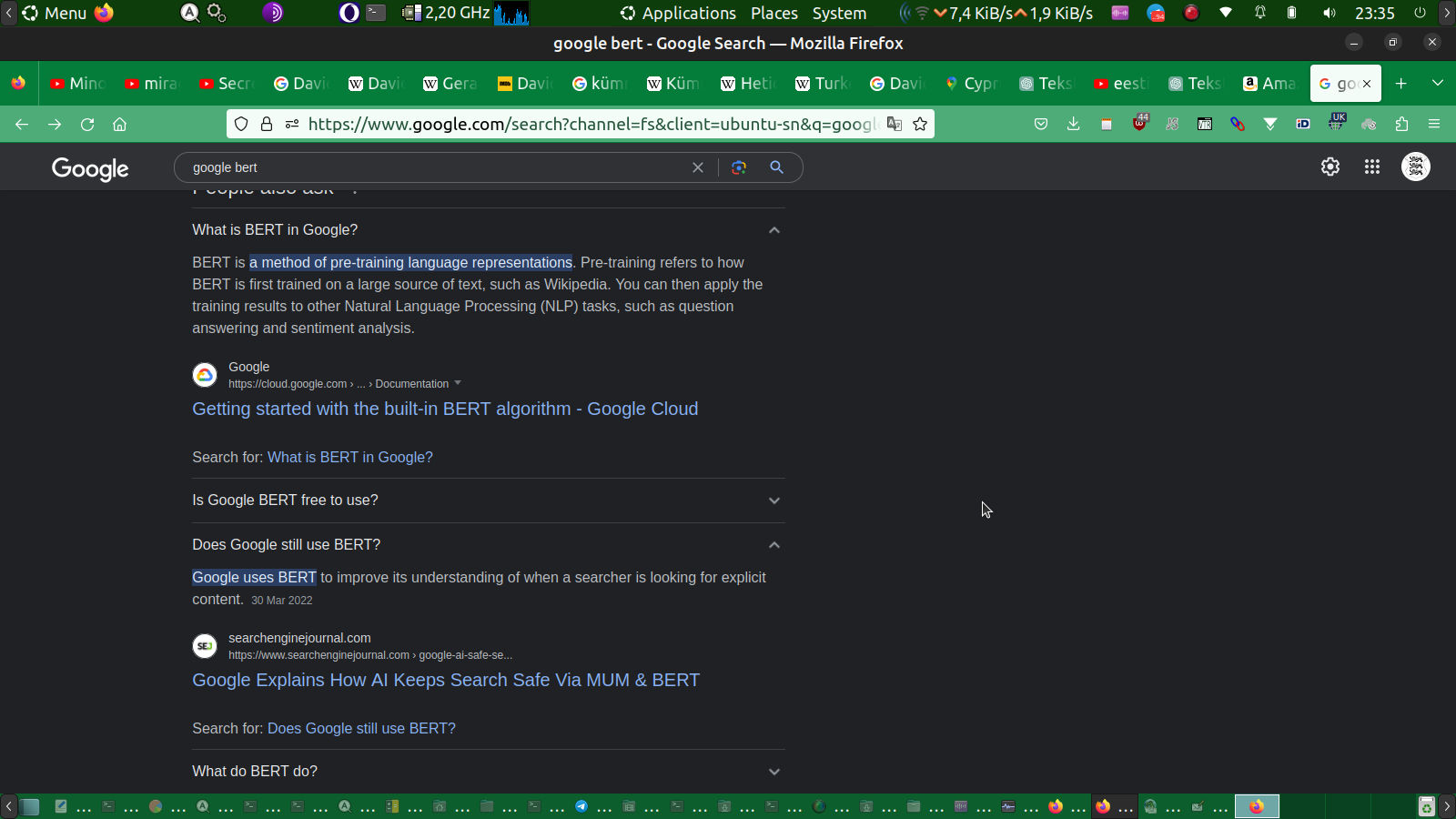Clear the search box with the X icon
Image resolution: width=1456 pixels, height=819 pixels.
pos(698,167)
